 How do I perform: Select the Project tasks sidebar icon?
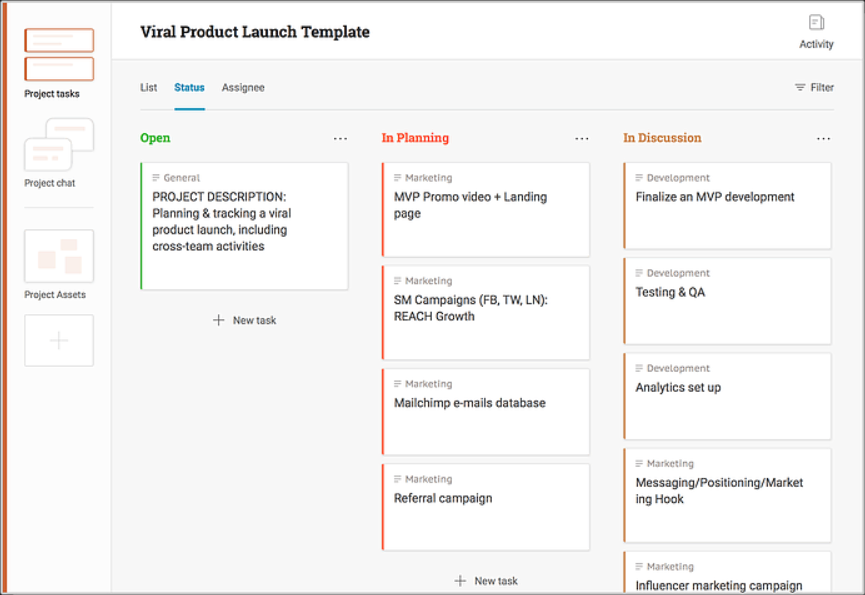pos(59,55)
